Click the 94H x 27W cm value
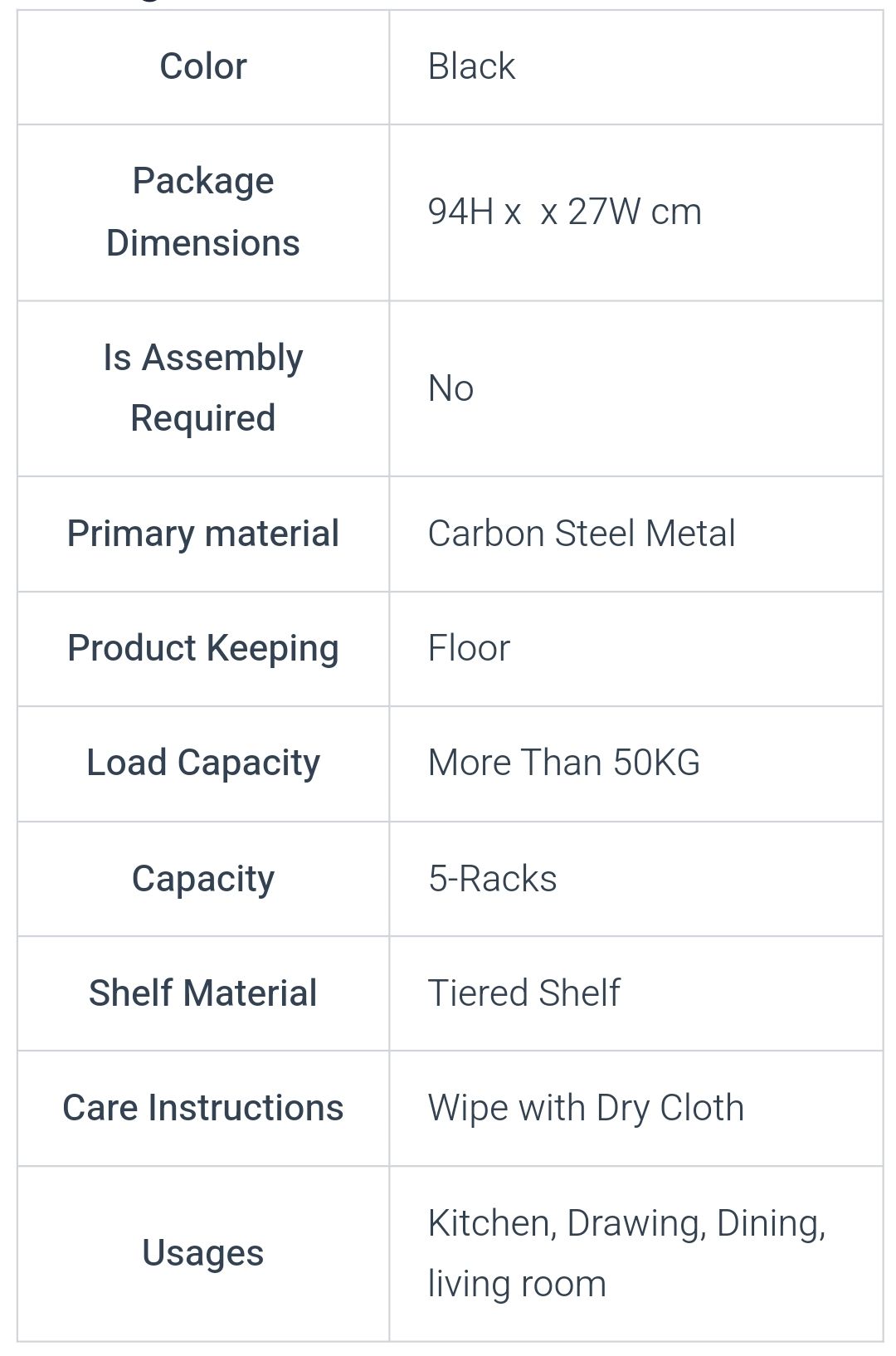Viewport: 896px width, 1356px height. [x=564, y=212]
